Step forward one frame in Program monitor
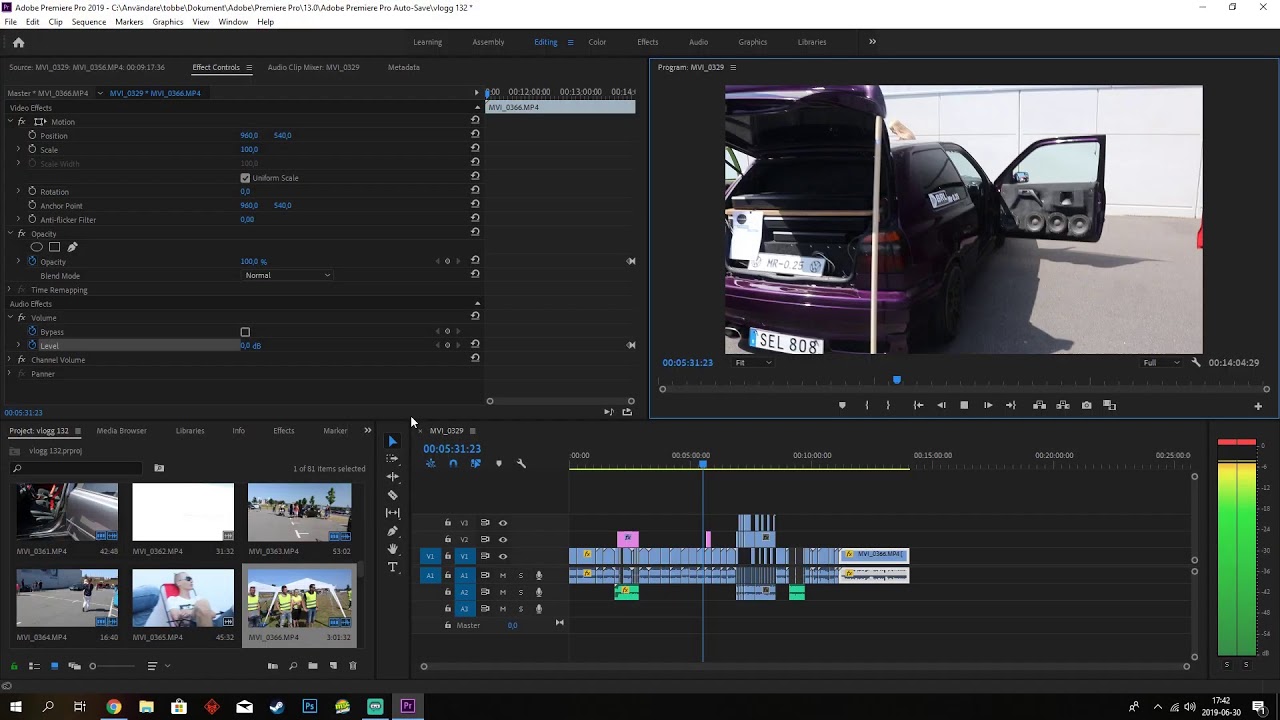Viewport: 1280px width, 720px height. click(988, 405)
